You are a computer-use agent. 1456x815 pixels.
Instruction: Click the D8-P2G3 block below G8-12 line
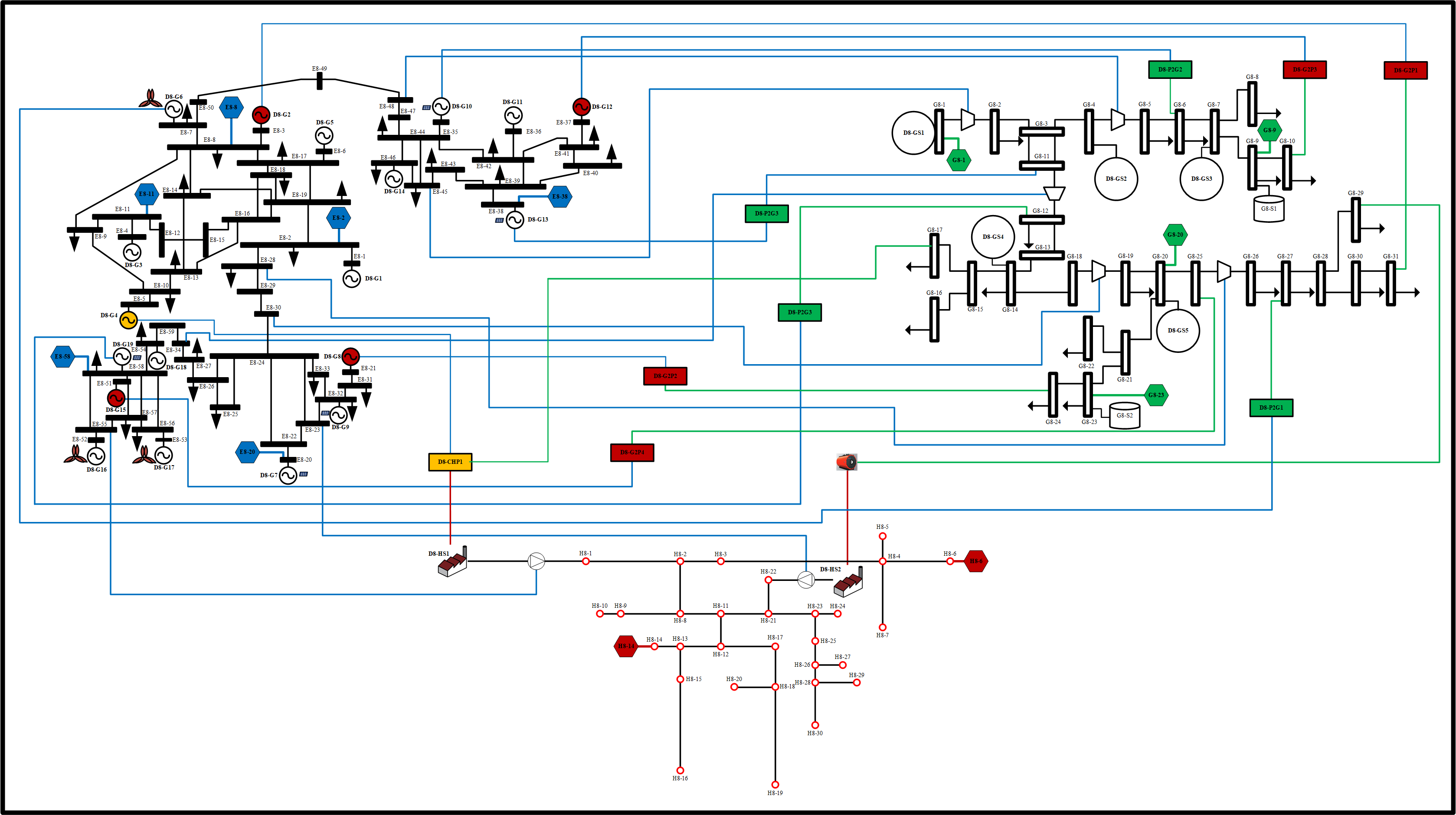coord(800,312)
